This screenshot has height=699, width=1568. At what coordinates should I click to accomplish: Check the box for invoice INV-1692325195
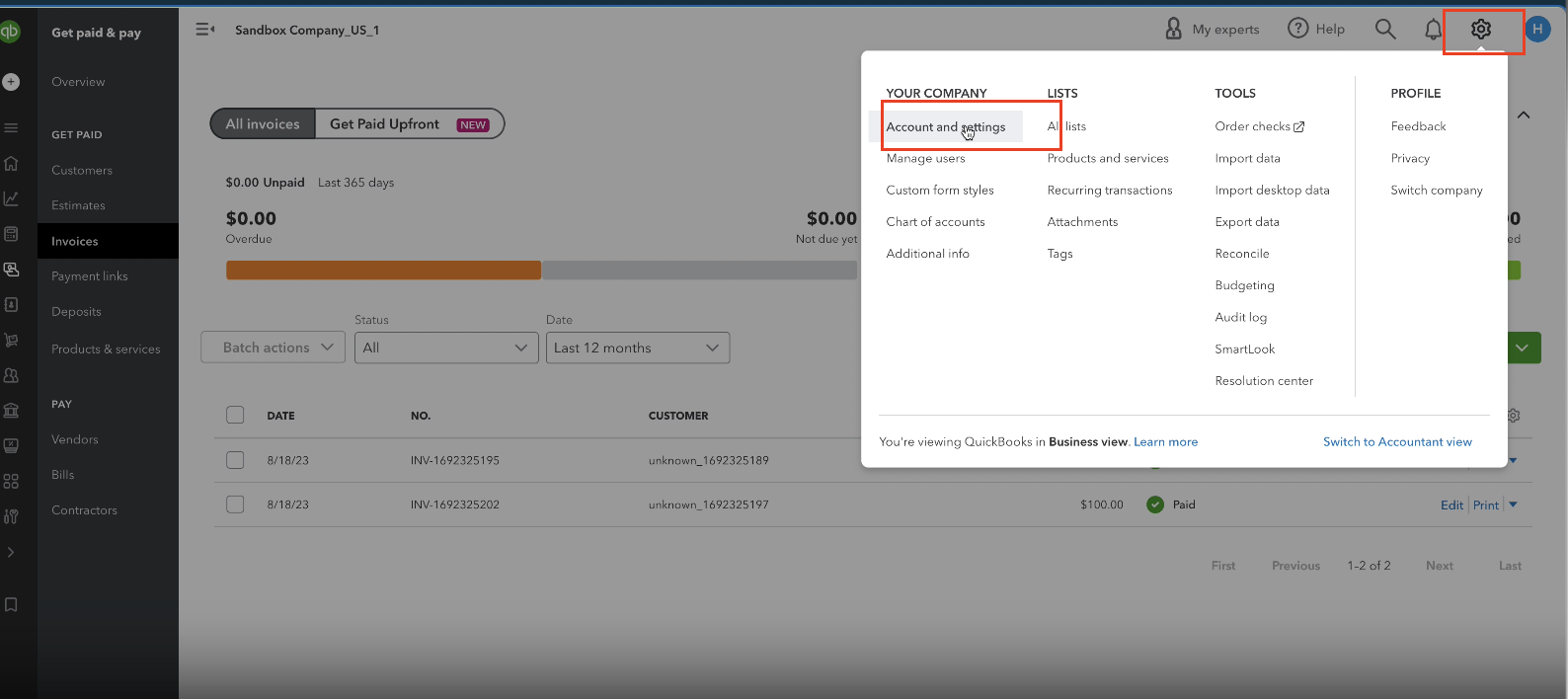(235, 460)
